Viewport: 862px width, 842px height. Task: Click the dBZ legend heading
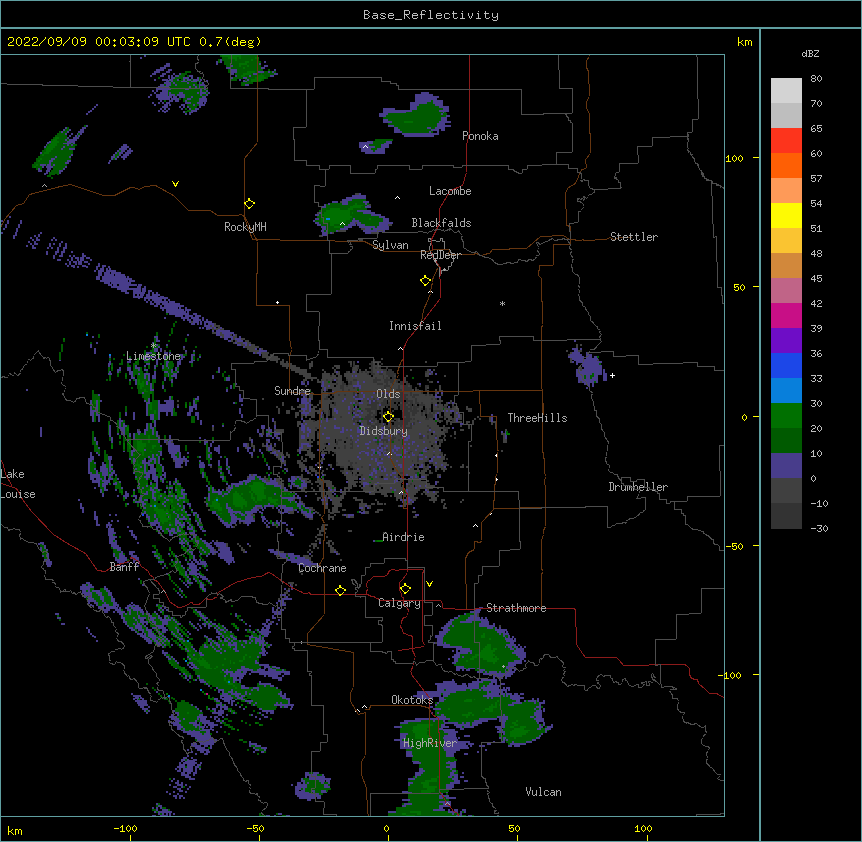click(x=810, y=53)
